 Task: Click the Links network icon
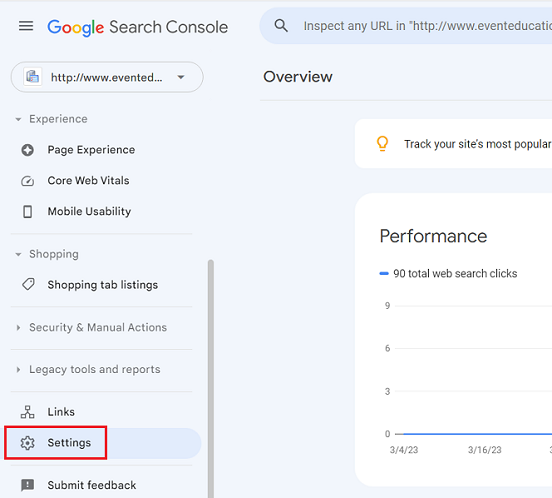27,412
